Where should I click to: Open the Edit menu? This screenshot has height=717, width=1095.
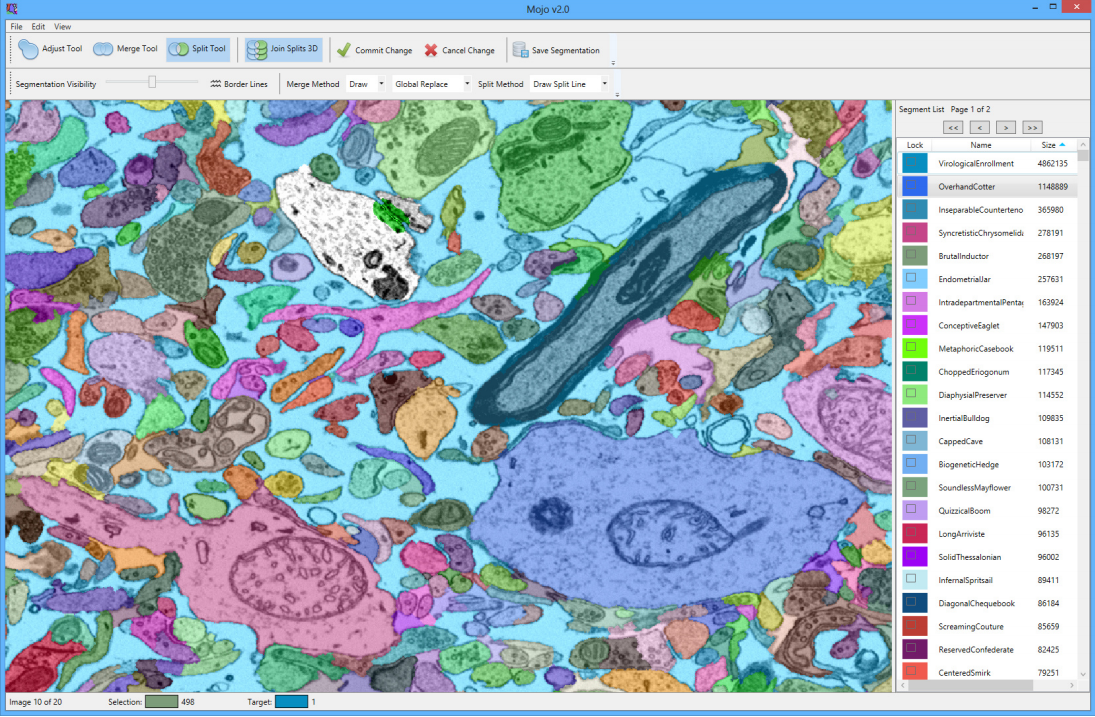[38, 27]
